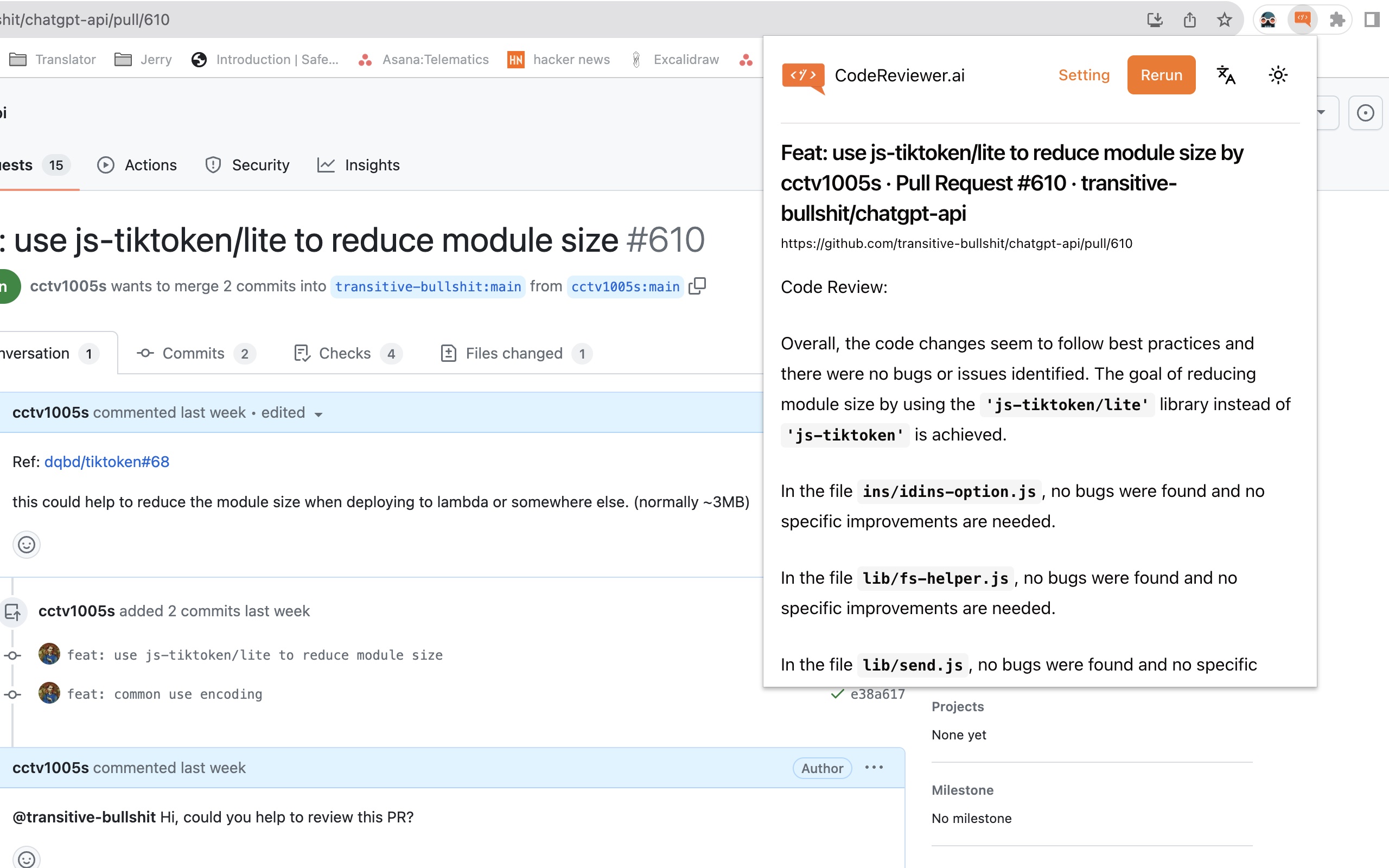Click the install/download icon in address bar
Viewport: 1389px width, 868px height.
click(1154, 20)
